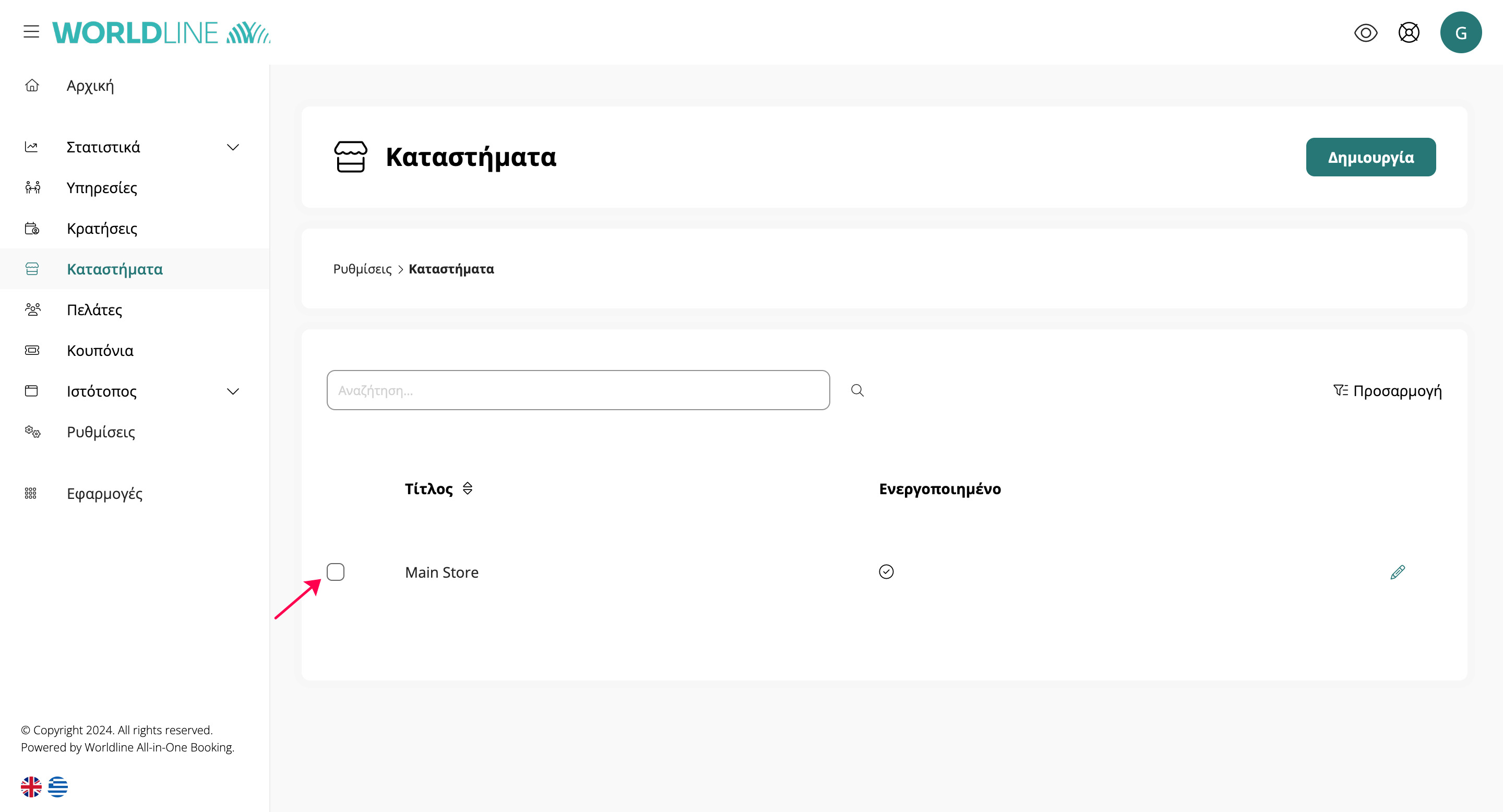This screenshot has height=812, width=1503.
Task: Focus the Αναζήτηση search field
Action: coord(578,390)
